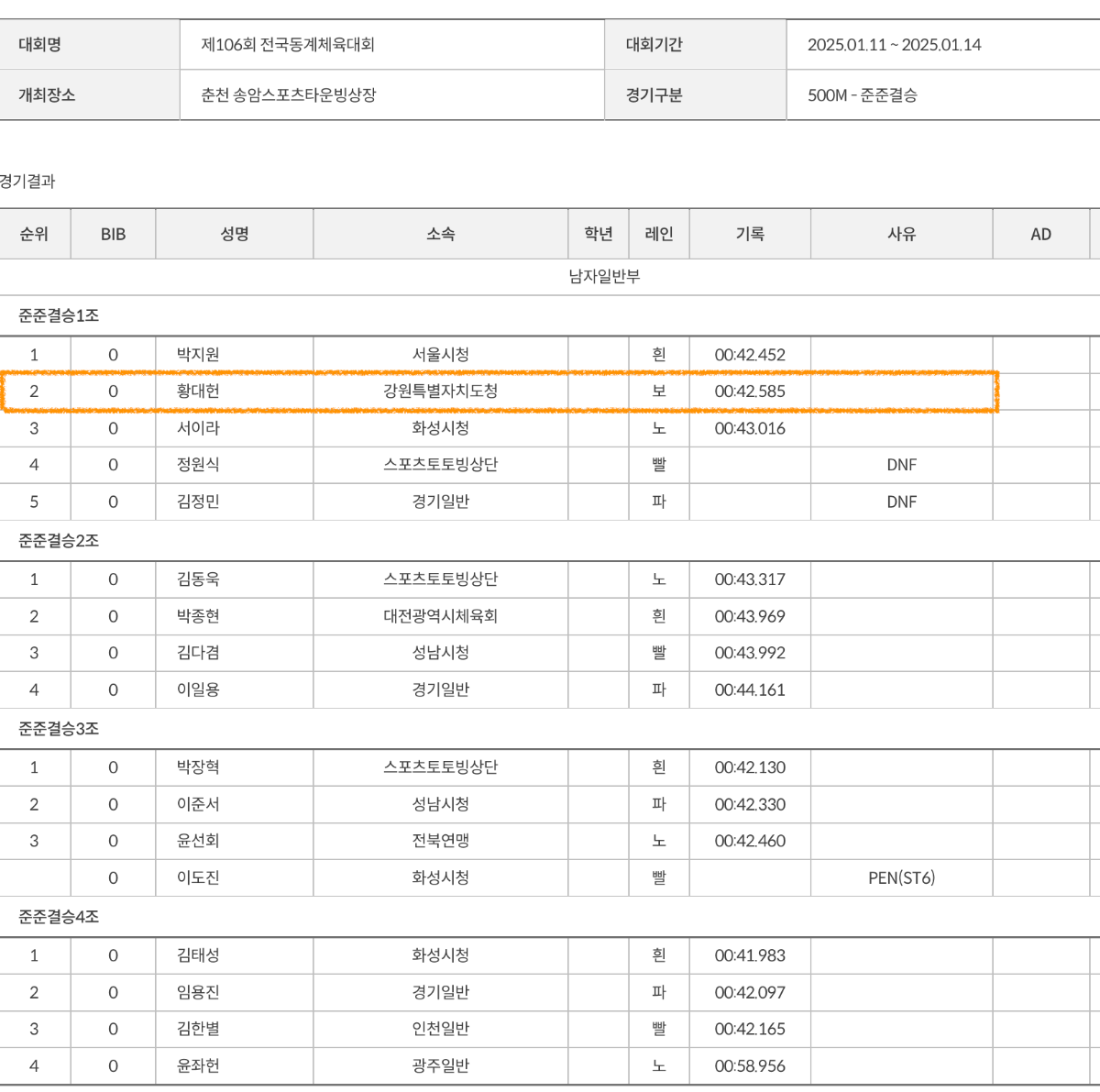Screen dimensions: 1100x1092
Task: Click the 성명 column header
Action: [x=234, y=234]
